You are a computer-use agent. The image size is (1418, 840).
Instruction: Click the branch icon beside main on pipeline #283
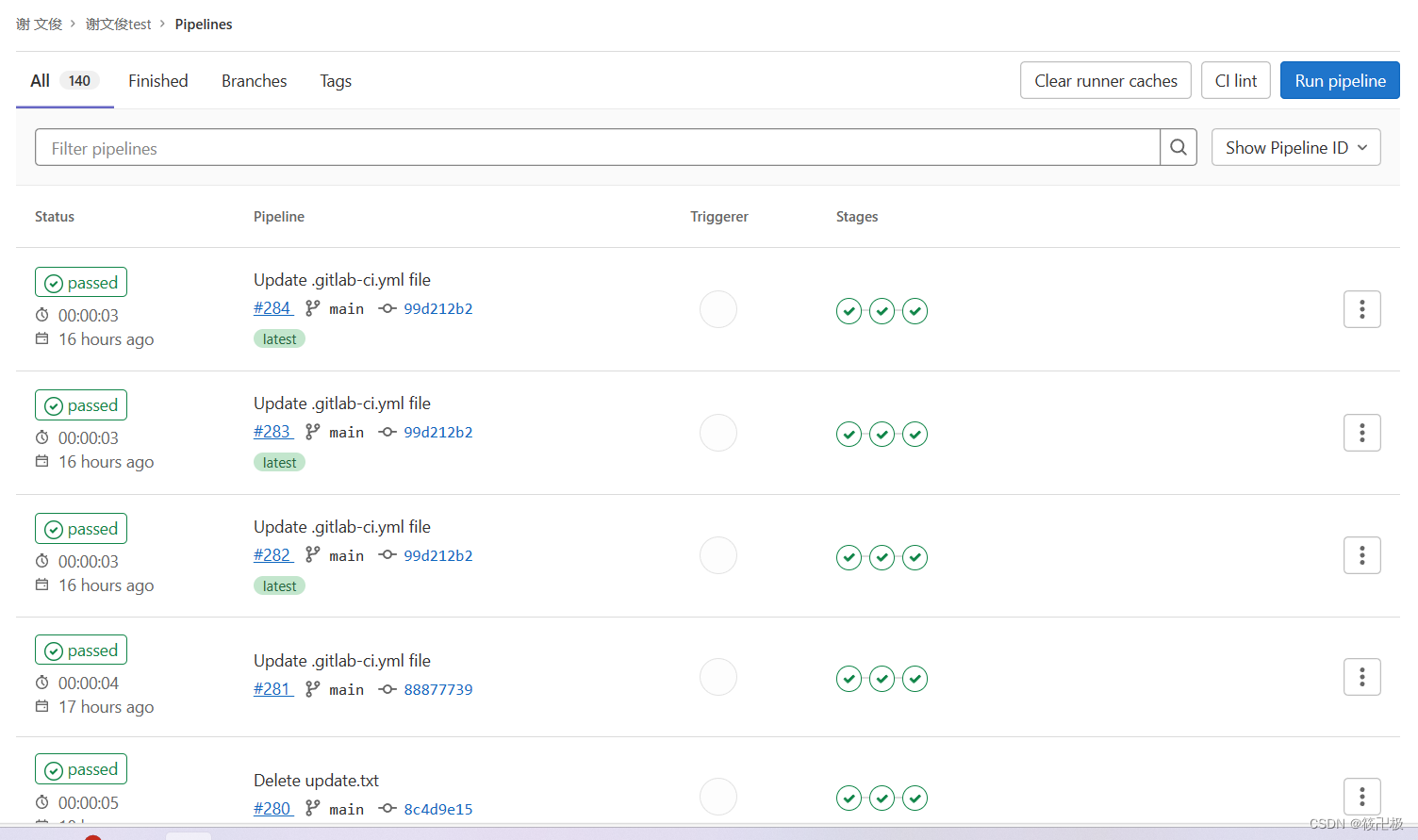(x=312, y=432)
